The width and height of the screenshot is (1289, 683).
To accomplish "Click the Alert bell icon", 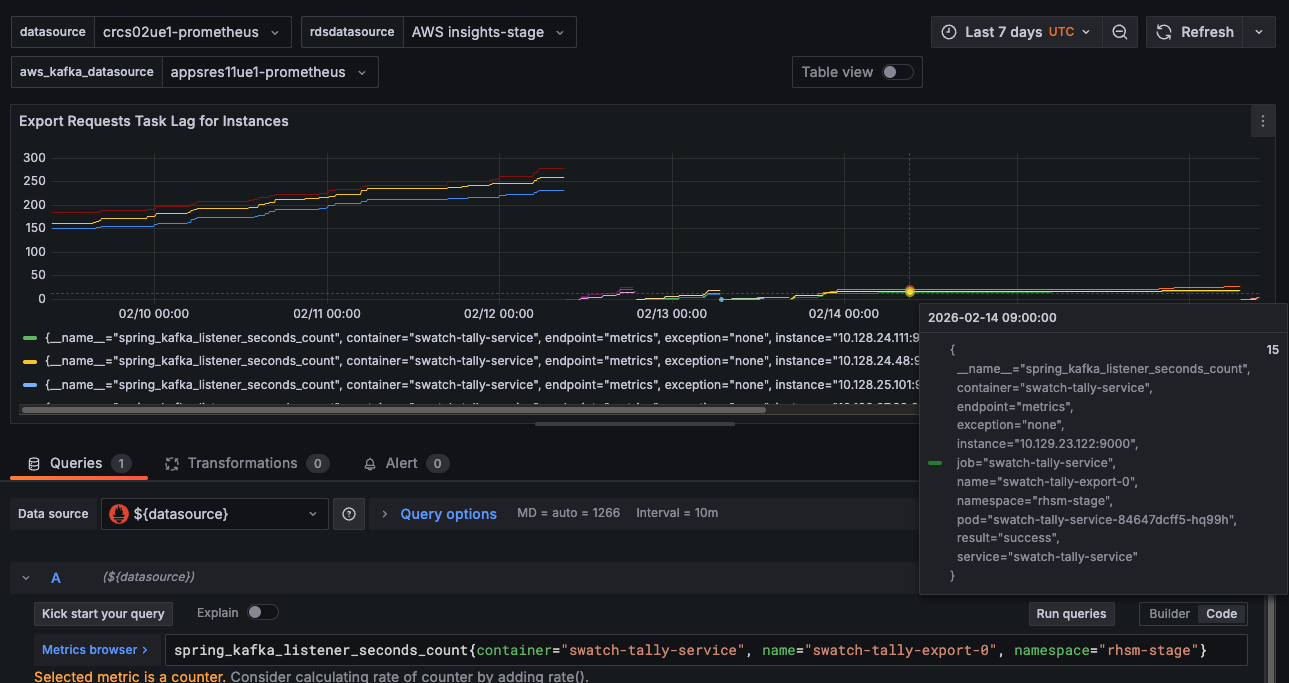I will 370,464.
